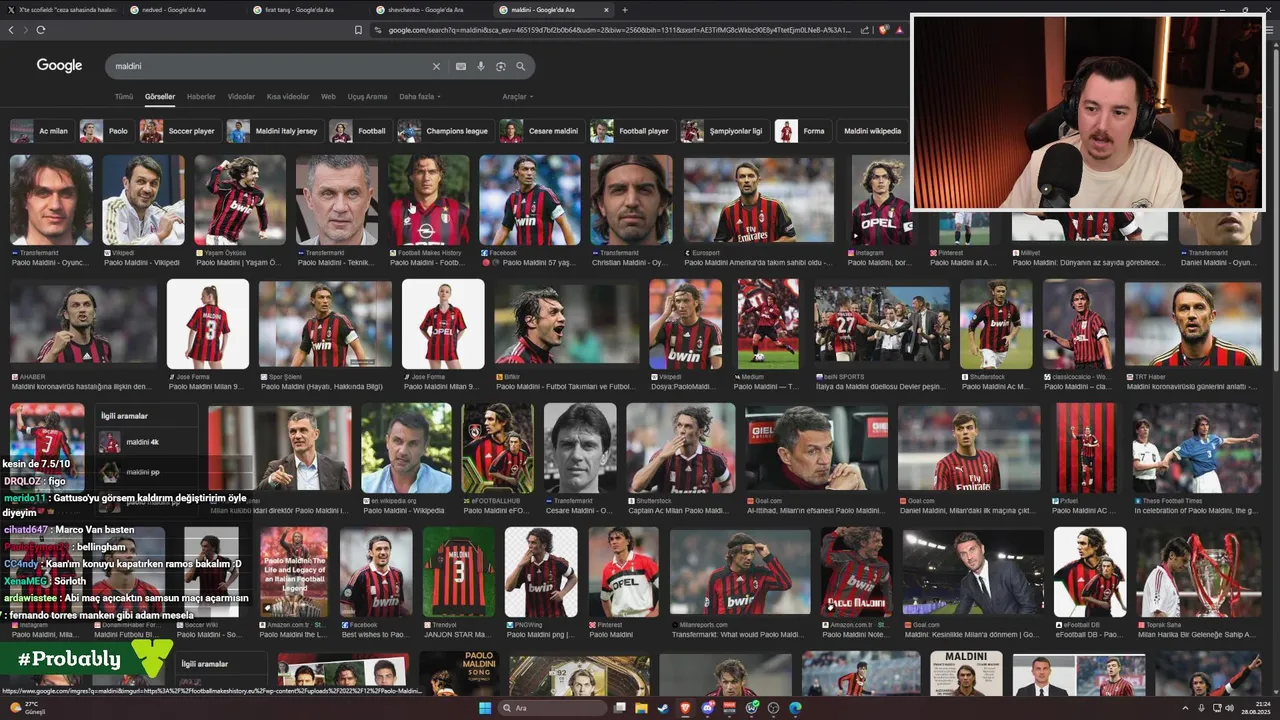This screenshot has height=720, width=1280.
Task: Open the Windows Start menu
Action: pos(485,708)
